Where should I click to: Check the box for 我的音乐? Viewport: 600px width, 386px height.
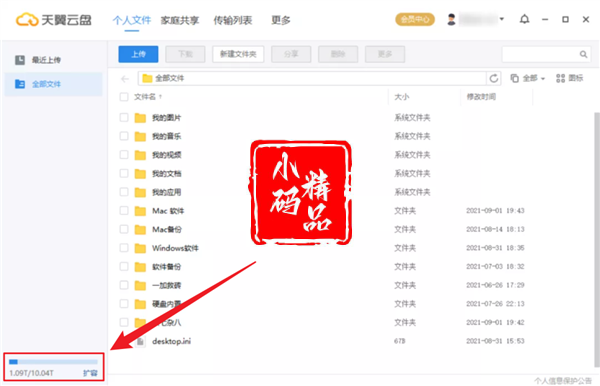click(x=124, y=136)
